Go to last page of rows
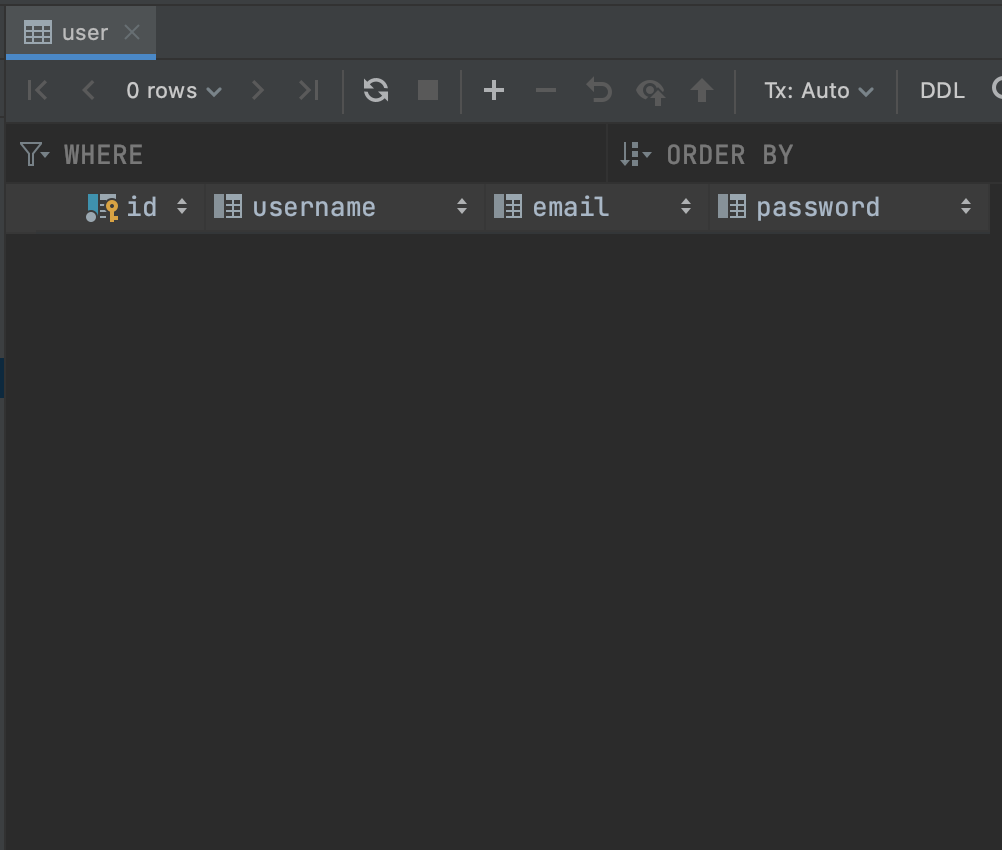 click(309, 91)
